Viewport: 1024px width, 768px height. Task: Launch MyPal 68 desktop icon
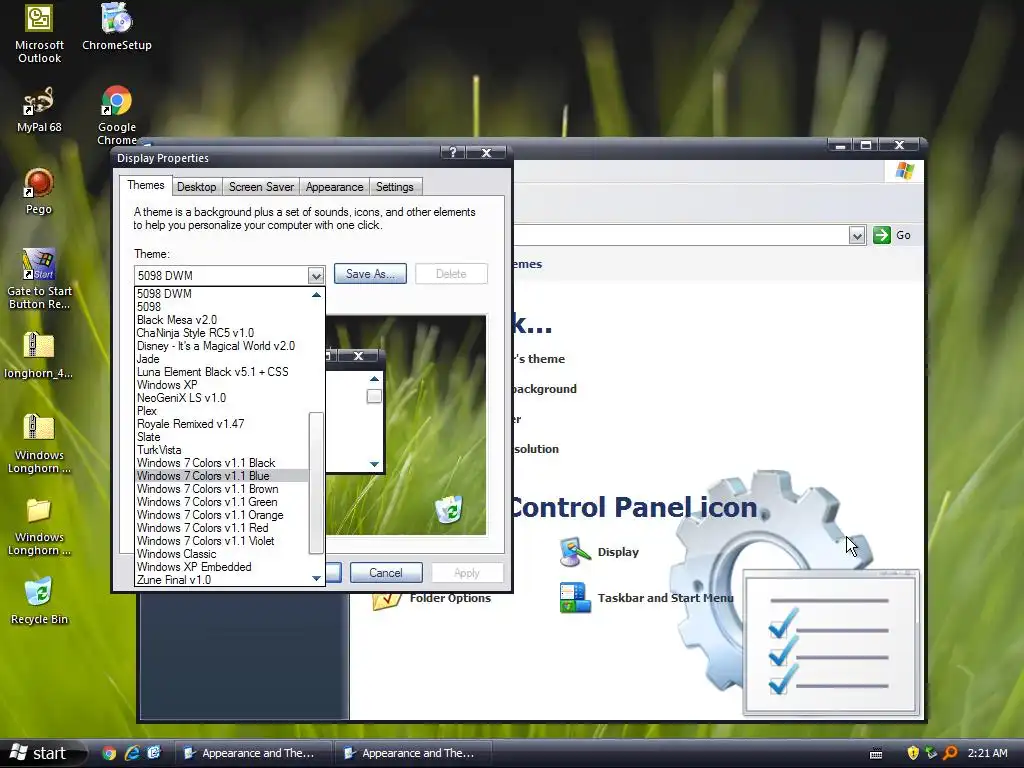(39, 110)
